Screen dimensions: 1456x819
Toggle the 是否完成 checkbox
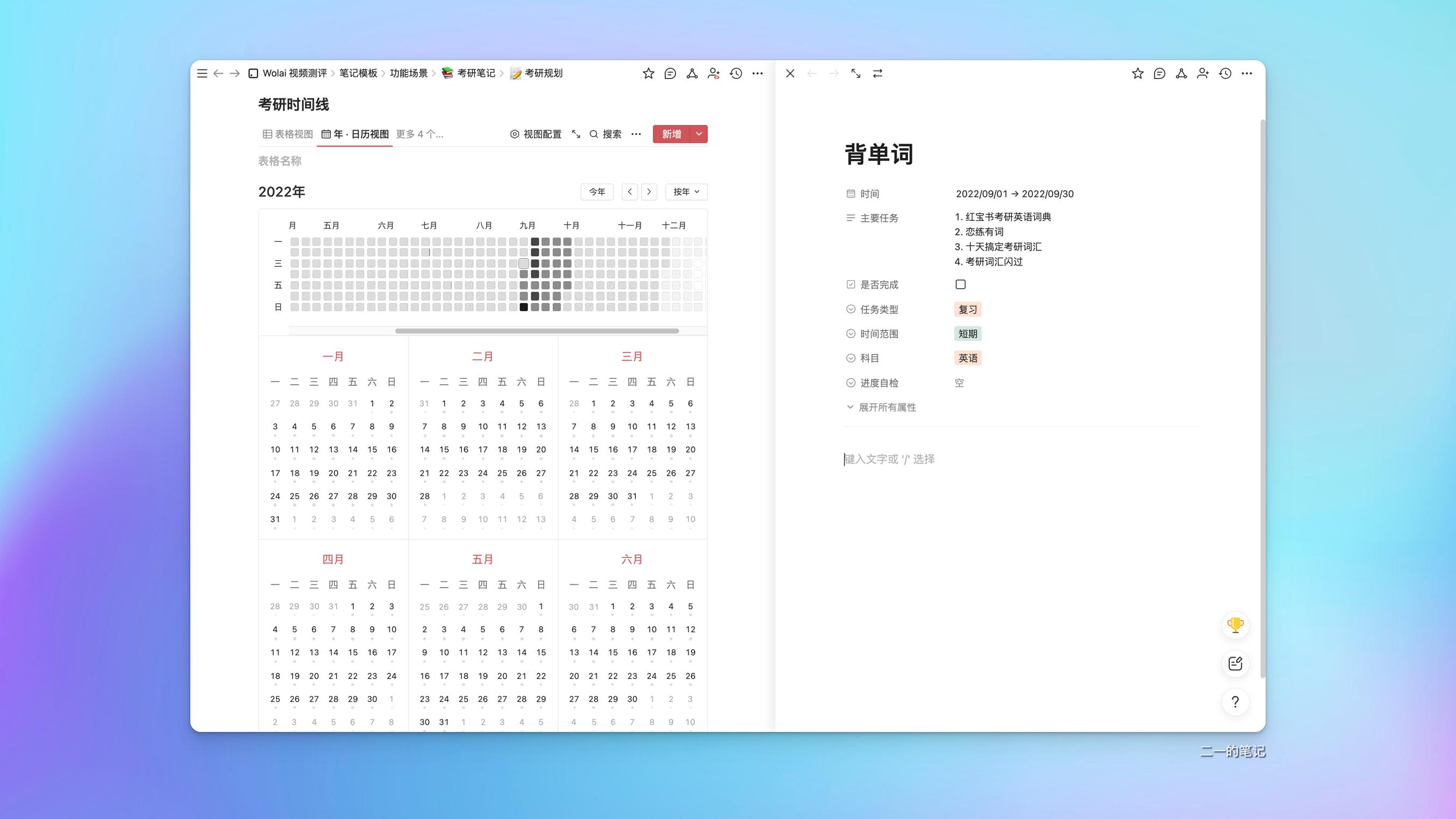tap(960, 284)
